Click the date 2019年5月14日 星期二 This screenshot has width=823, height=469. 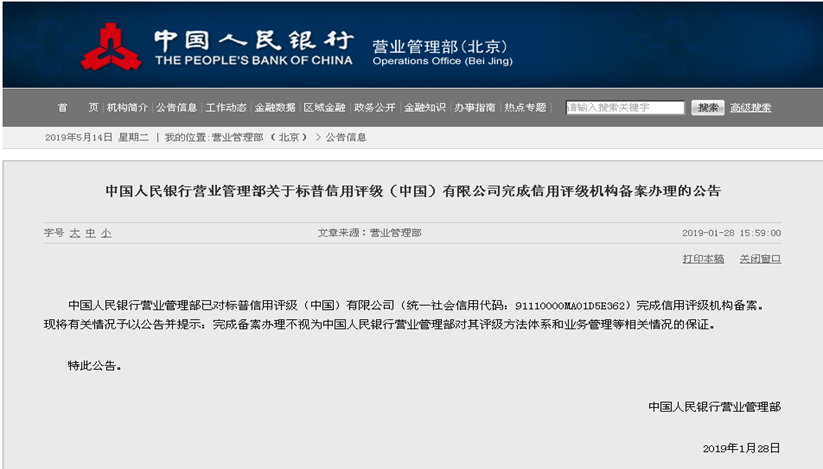click(x=97, y=137)
